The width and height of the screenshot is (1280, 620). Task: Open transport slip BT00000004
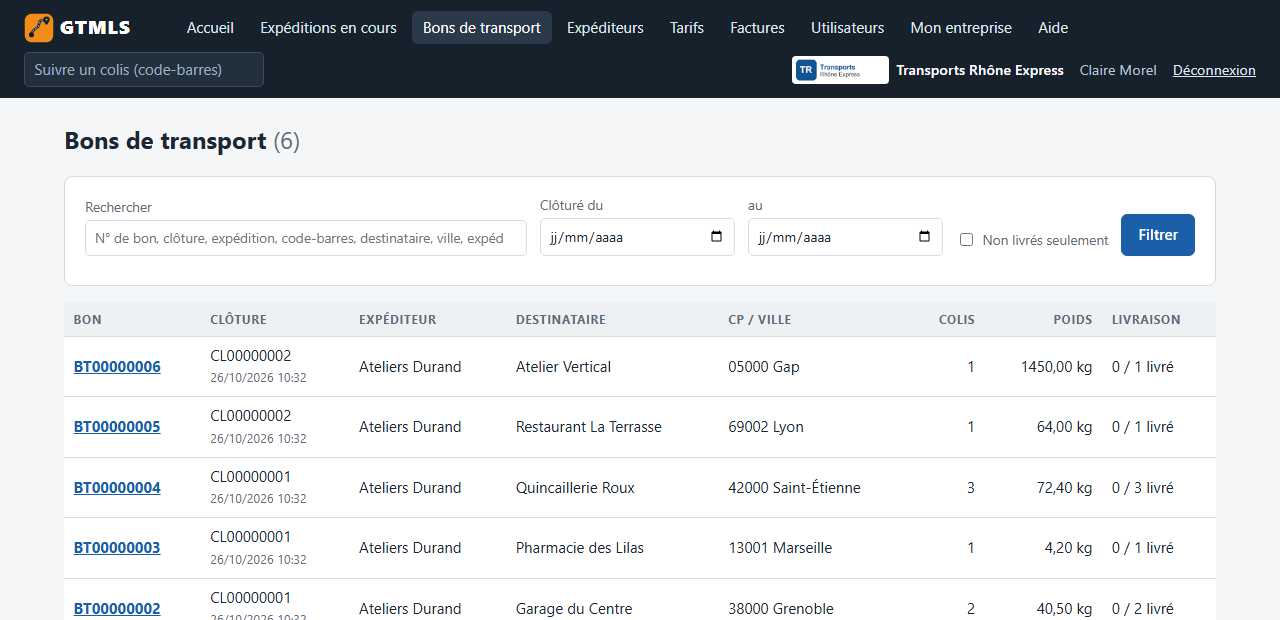pos(117,488)
